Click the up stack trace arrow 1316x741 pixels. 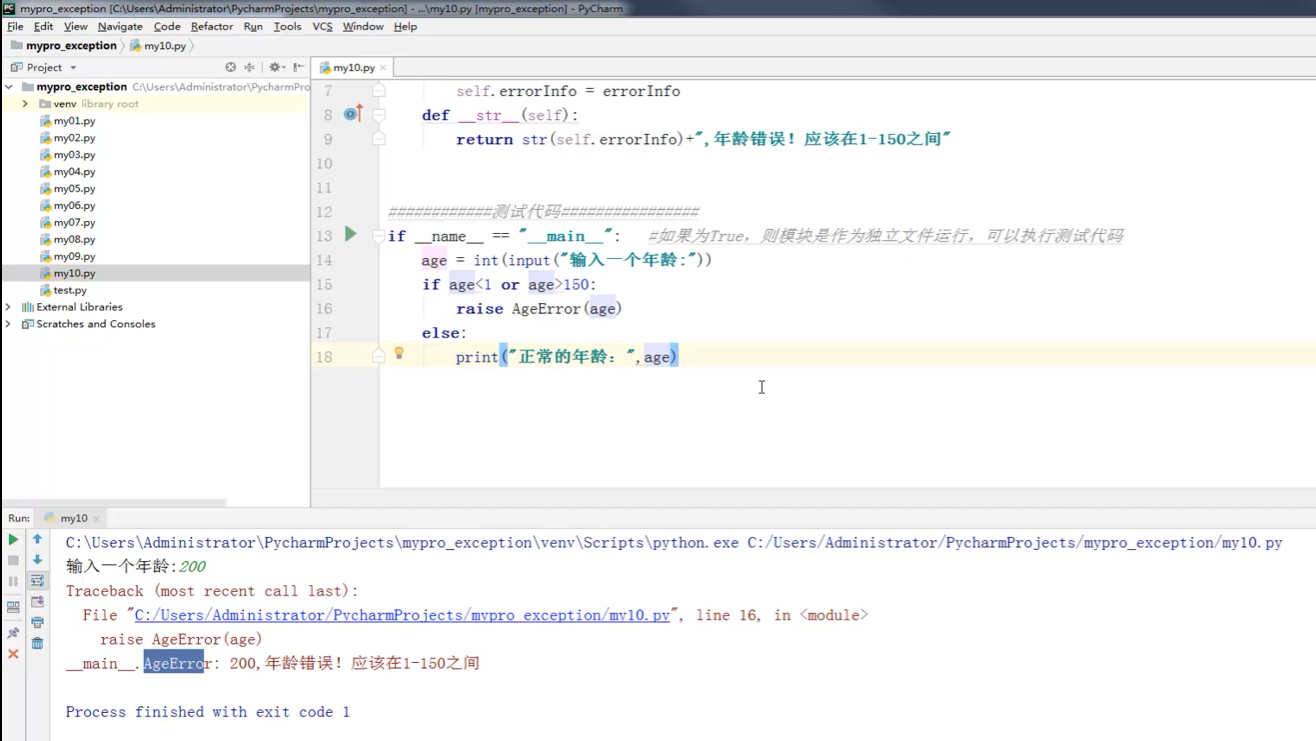[38, 539]
